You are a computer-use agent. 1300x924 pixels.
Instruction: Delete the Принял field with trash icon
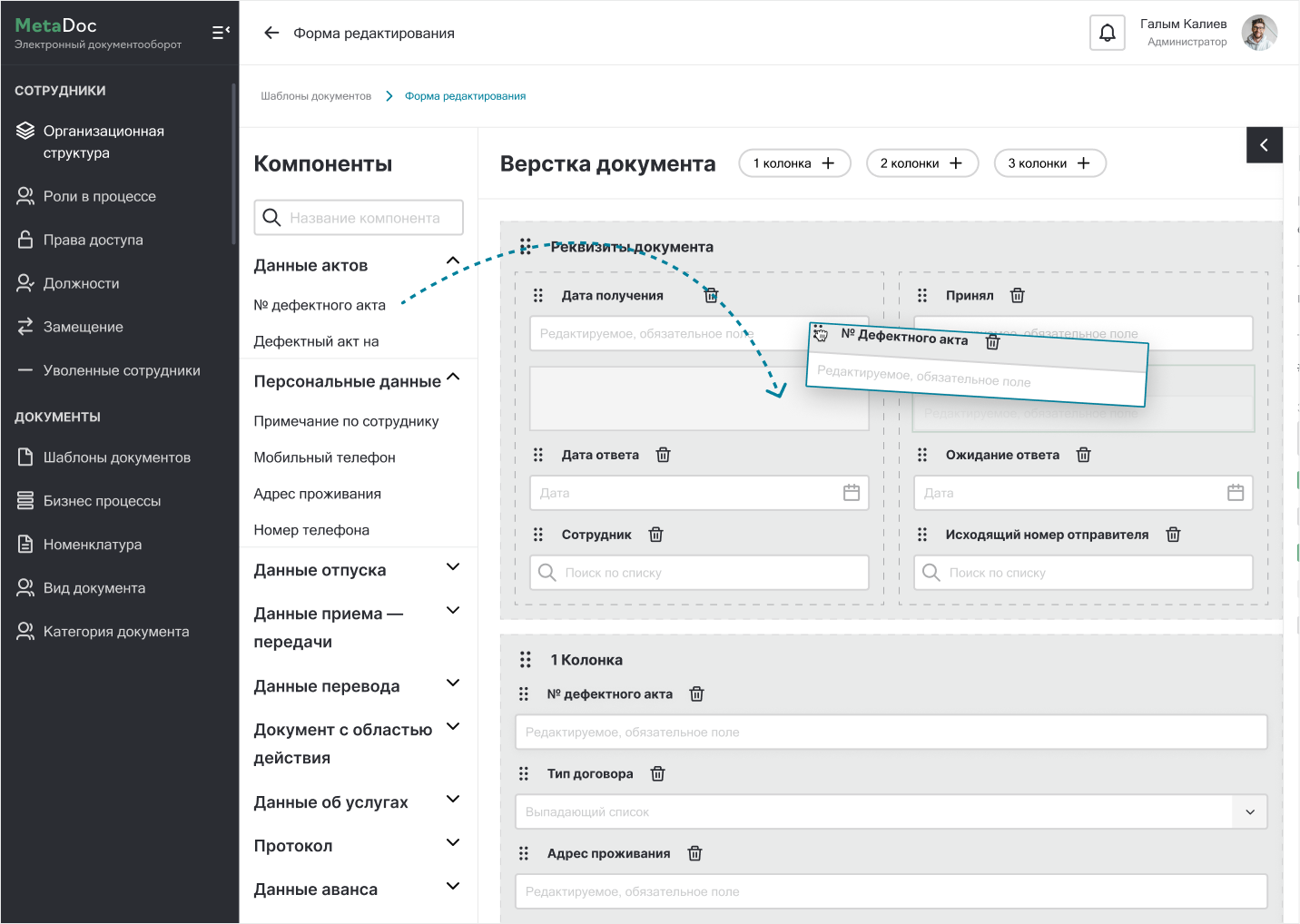[1018, 296]
